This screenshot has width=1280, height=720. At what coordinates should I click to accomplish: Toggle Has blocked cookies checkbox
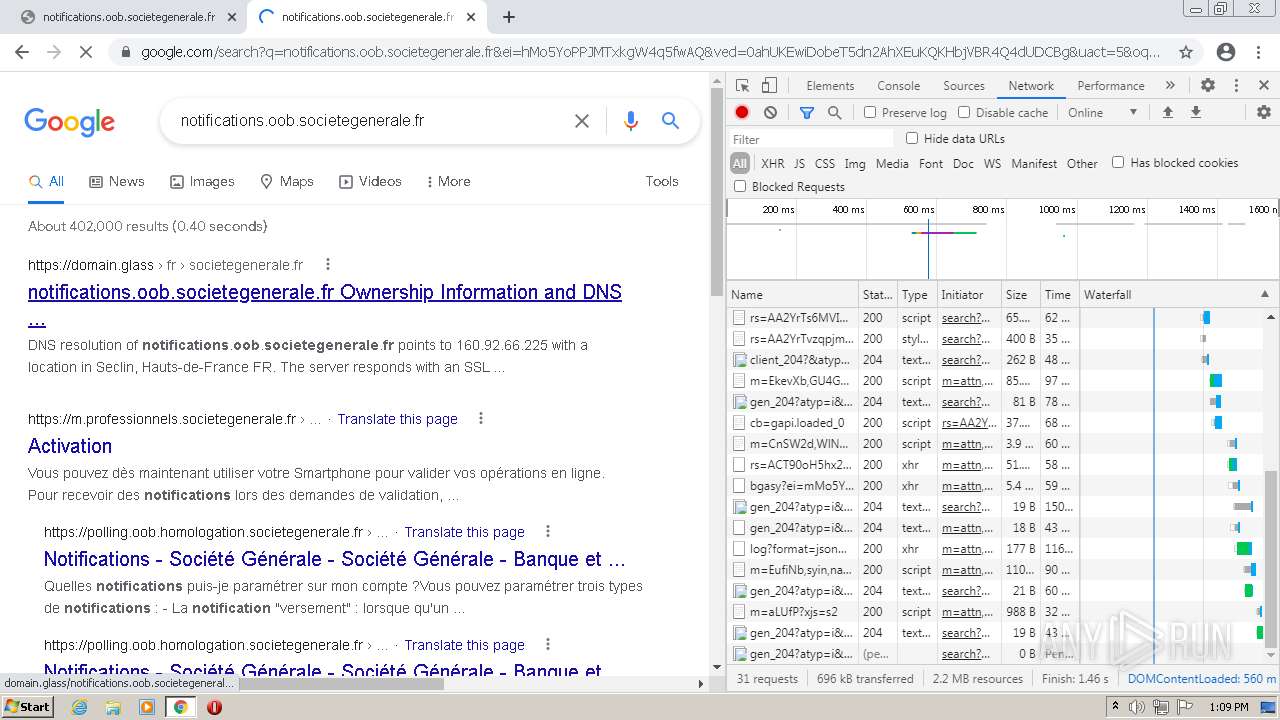click(x=1118, y=162)
